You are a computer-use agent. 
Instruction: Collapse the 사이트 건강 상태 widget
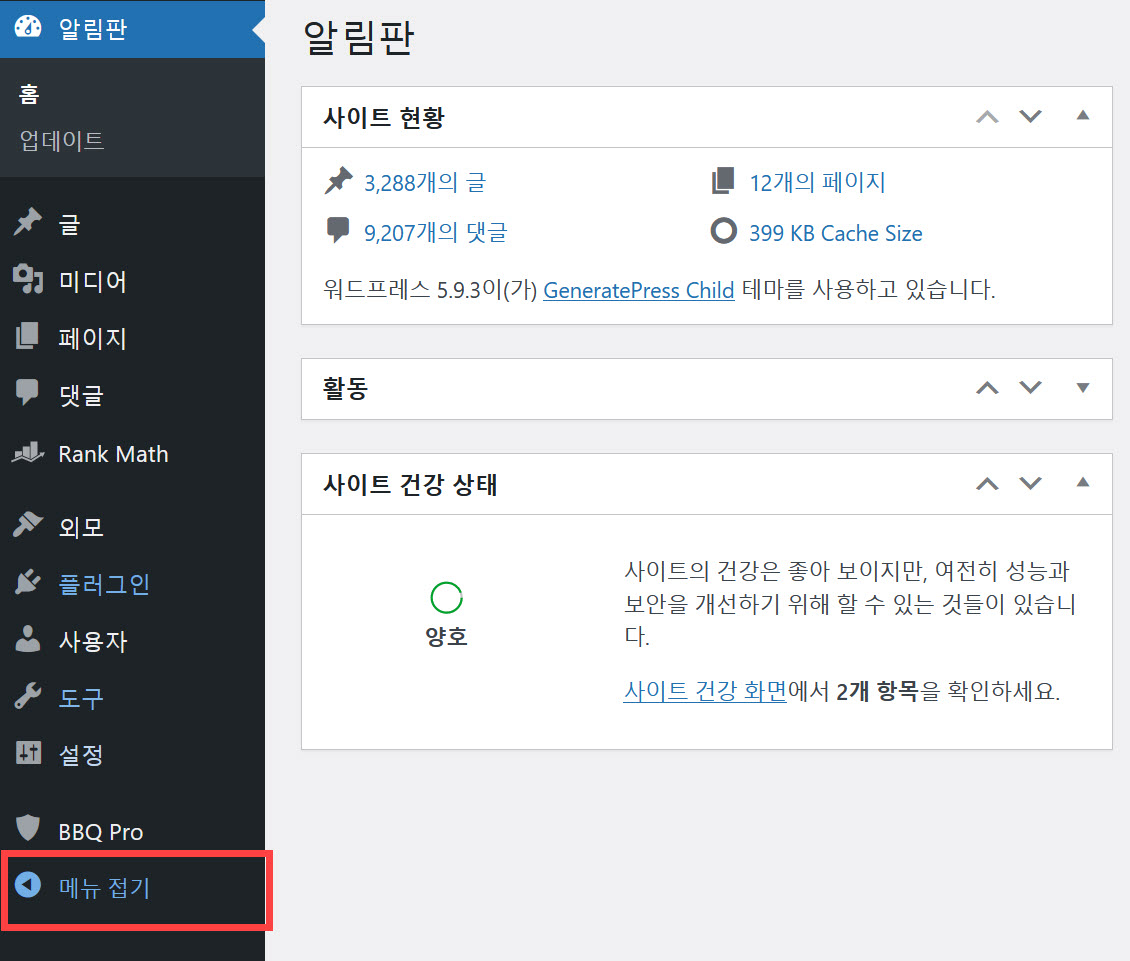1083,483
